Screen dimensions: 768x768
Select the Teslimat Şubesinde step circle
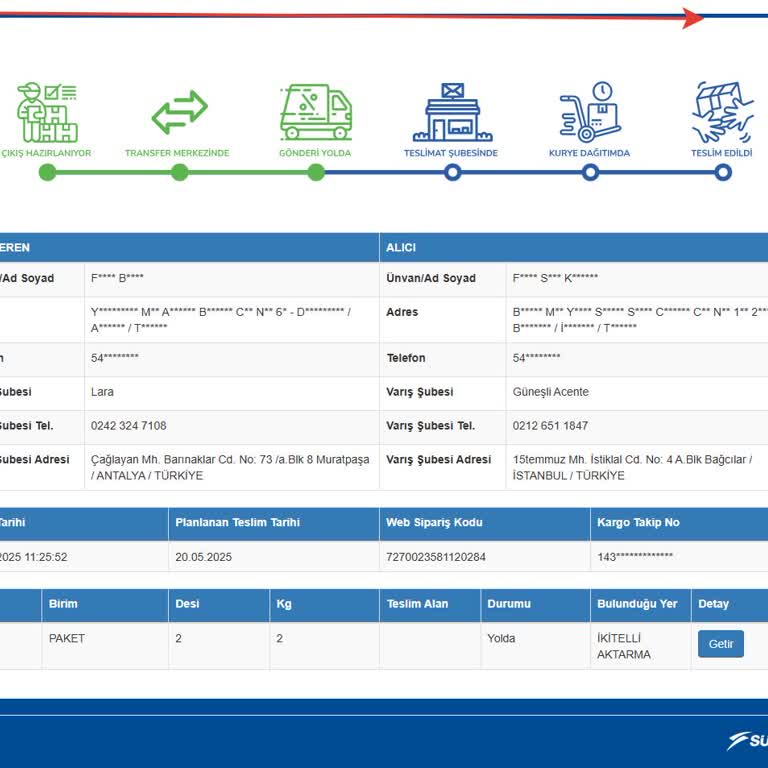pos(453,172)
